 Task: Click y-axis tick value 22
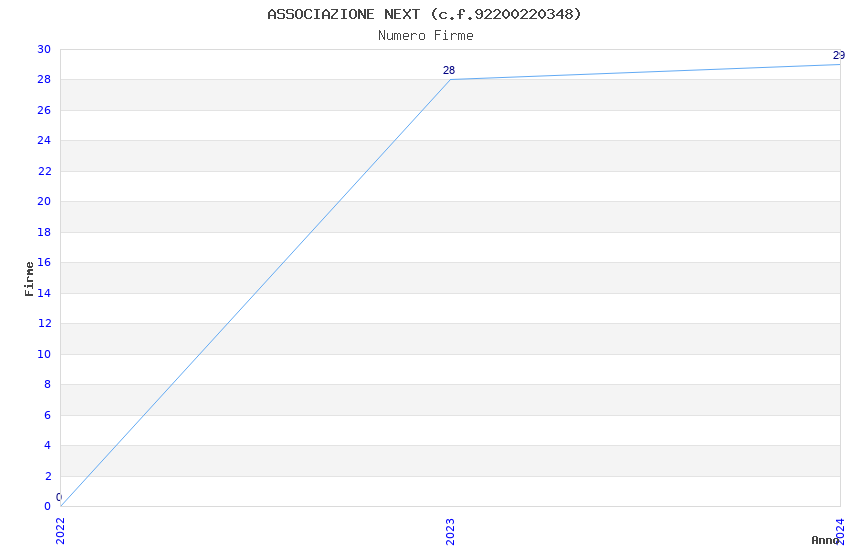point(44,171)
